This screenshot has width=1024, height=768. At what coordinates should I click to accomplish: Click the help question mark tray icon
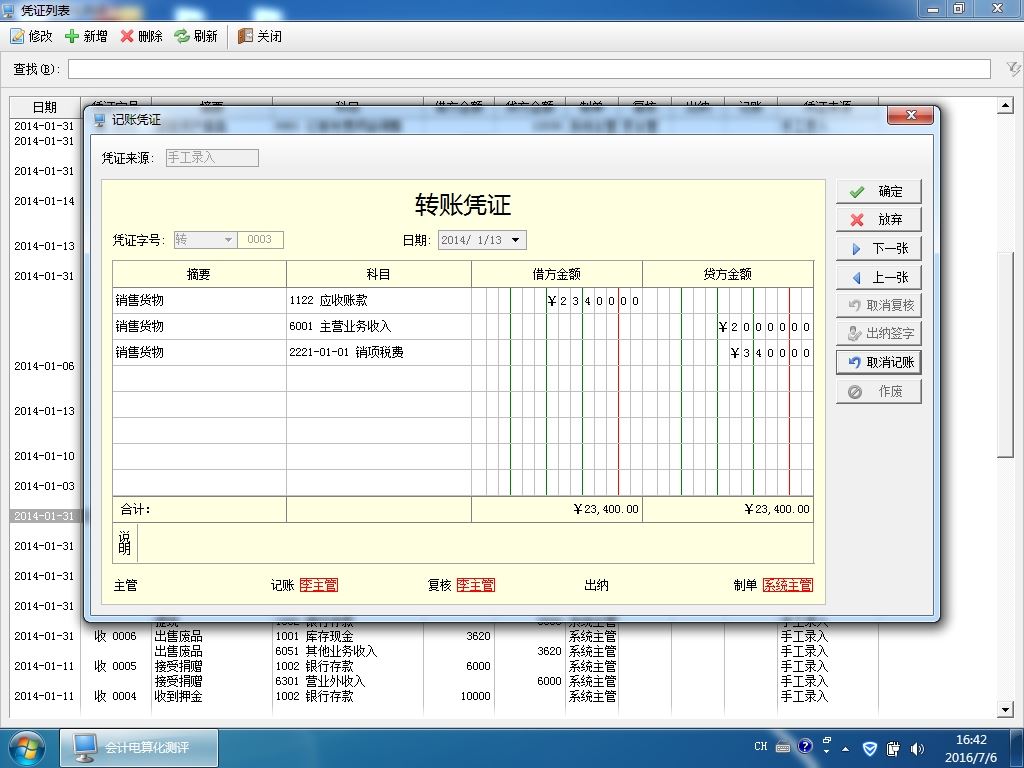(805, 746)
